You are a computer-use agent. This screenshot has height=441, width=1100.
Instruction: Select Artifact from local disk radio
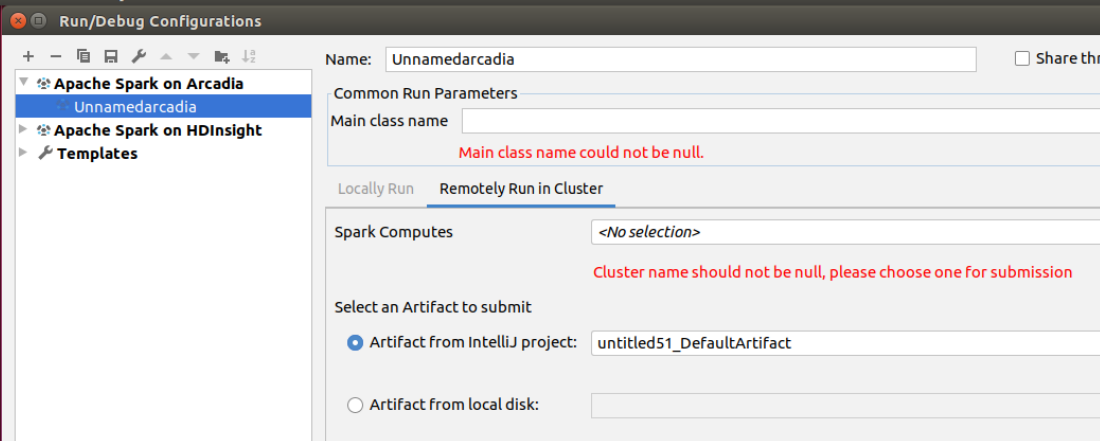click(x=356, y=405)
